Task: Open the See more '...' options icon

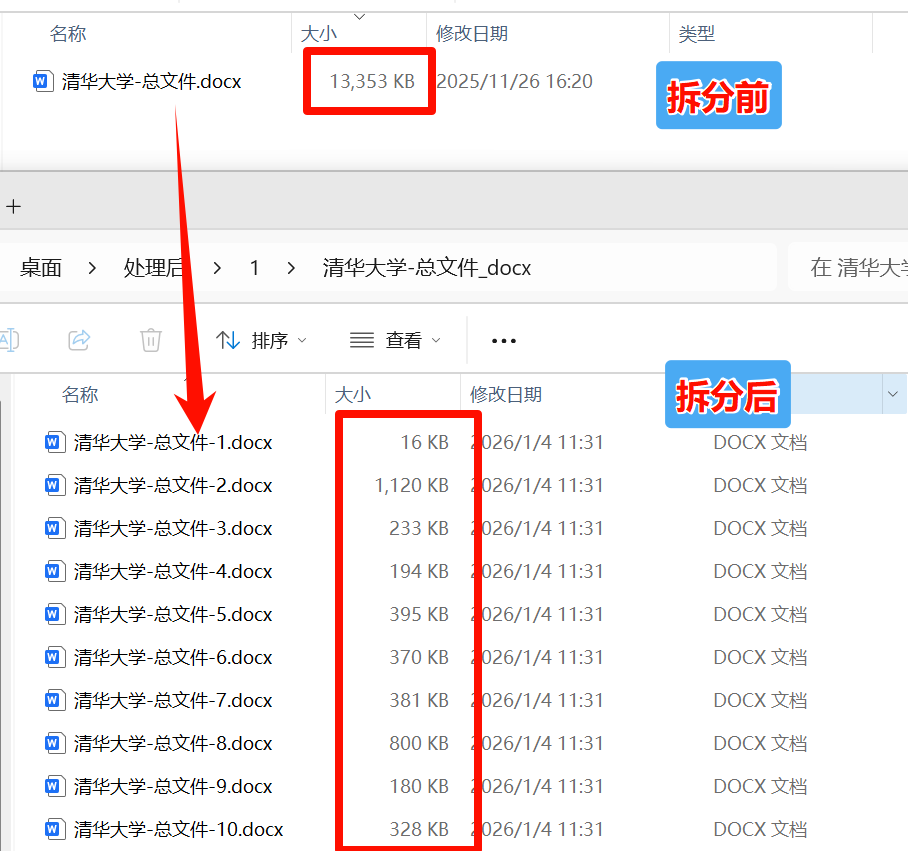Action: pyautogui.click(x=503, y=341)
